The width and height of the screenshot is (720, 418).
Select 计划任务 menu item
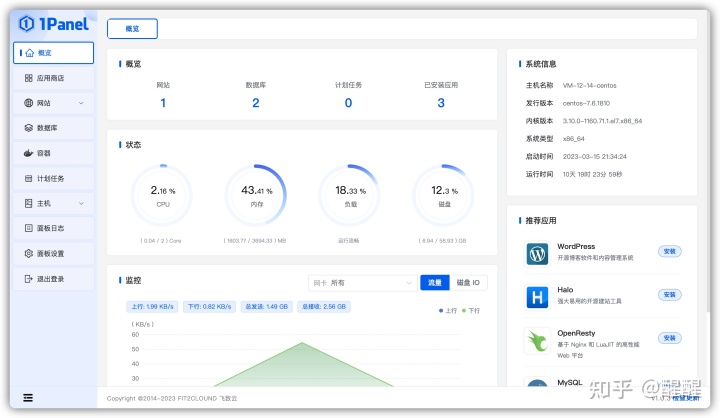click(53, 178)
